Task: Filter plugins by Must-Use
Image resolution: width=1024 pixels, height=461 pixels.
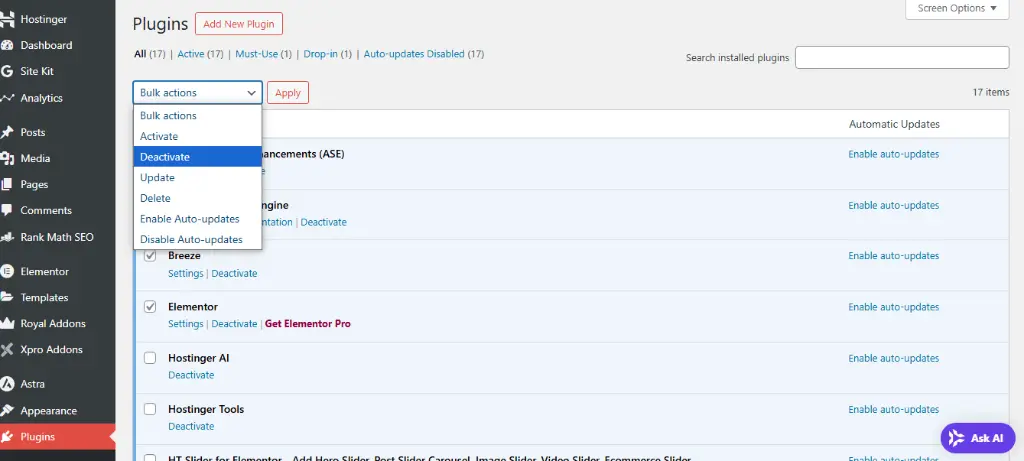Action: [257, 54]
